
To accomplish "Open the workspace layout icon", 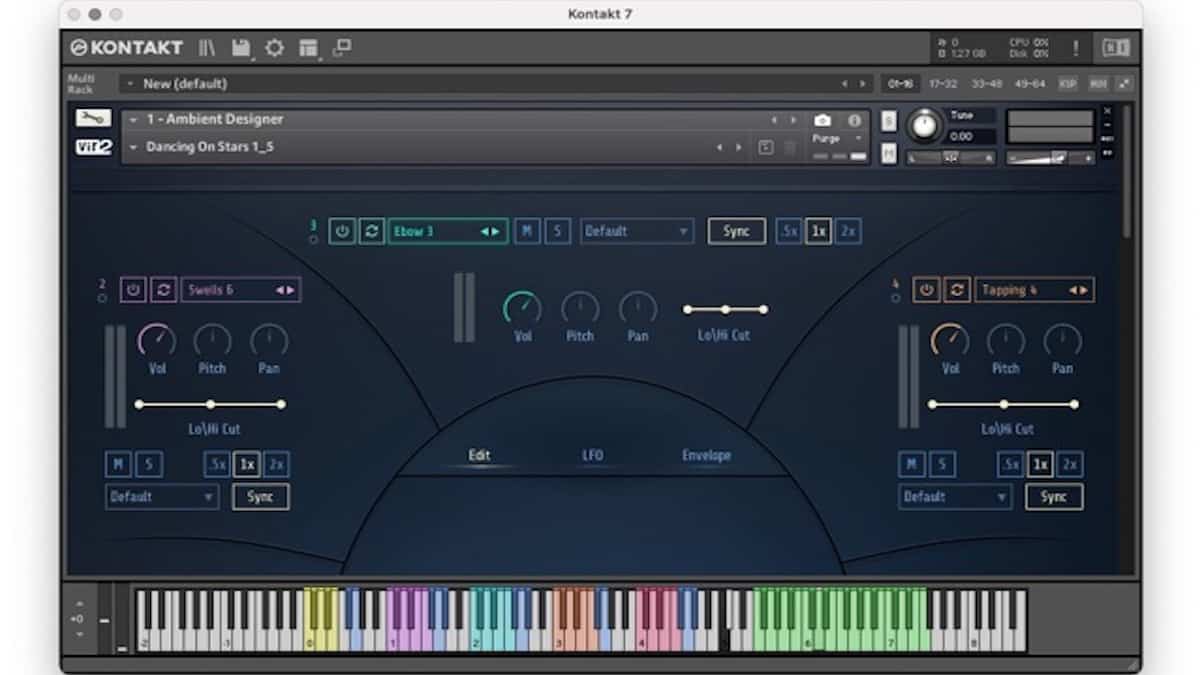I will click(308, 47).
